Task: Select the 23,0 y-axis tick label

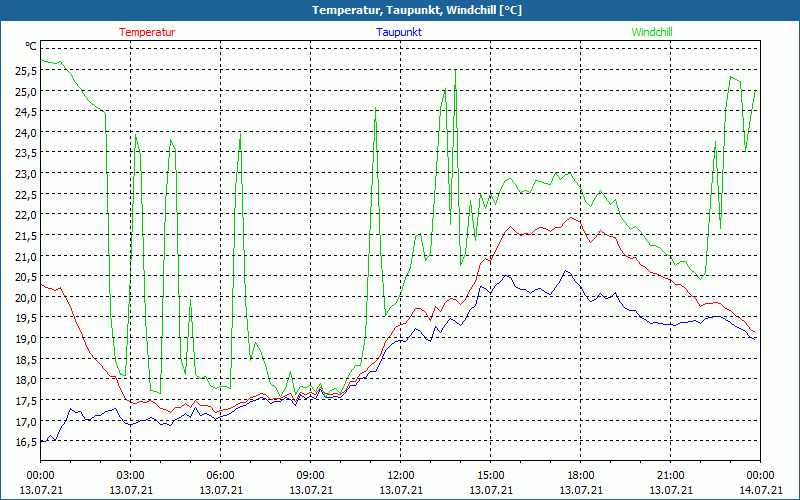Action: point(25,173)
